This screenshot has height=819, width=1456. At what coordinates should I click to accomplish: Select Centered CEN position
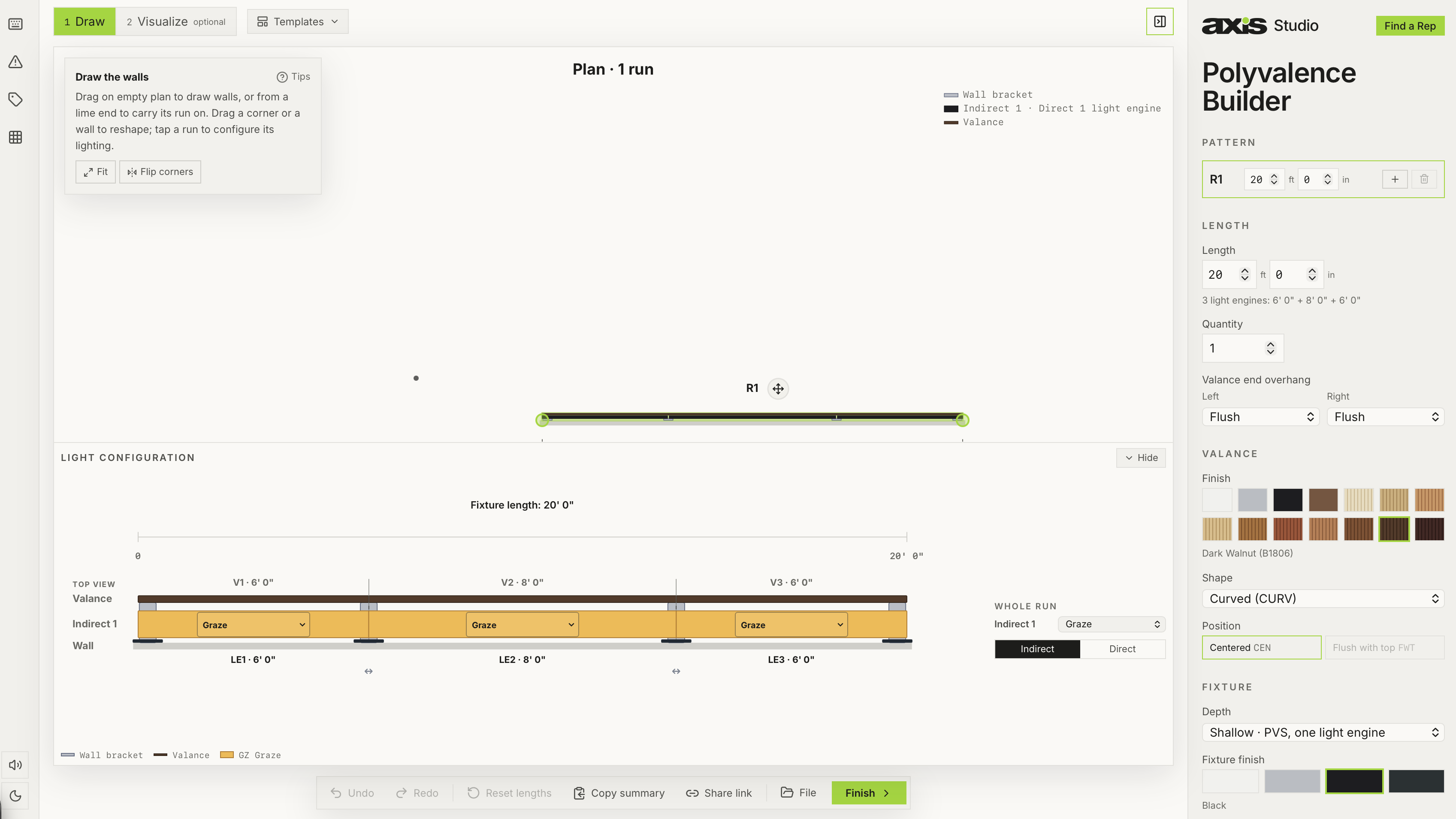coord(1262,648)
